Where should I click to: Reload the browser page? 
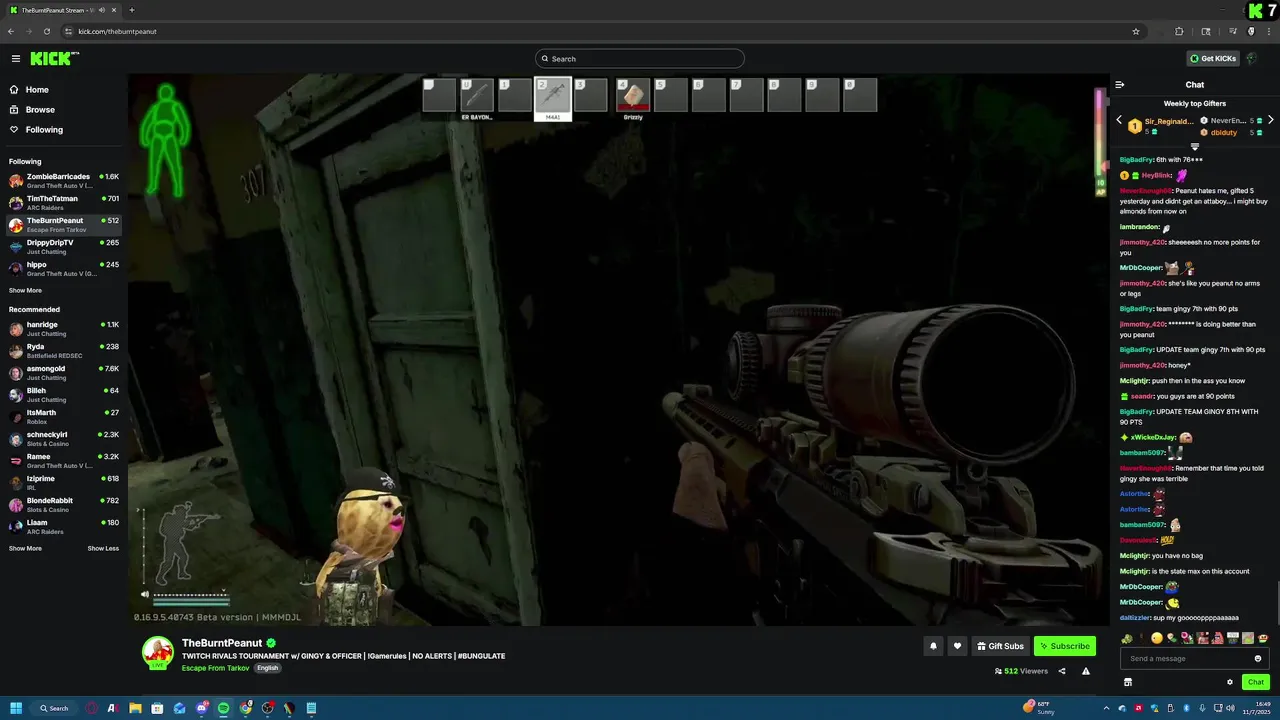(x=47, y=31)
